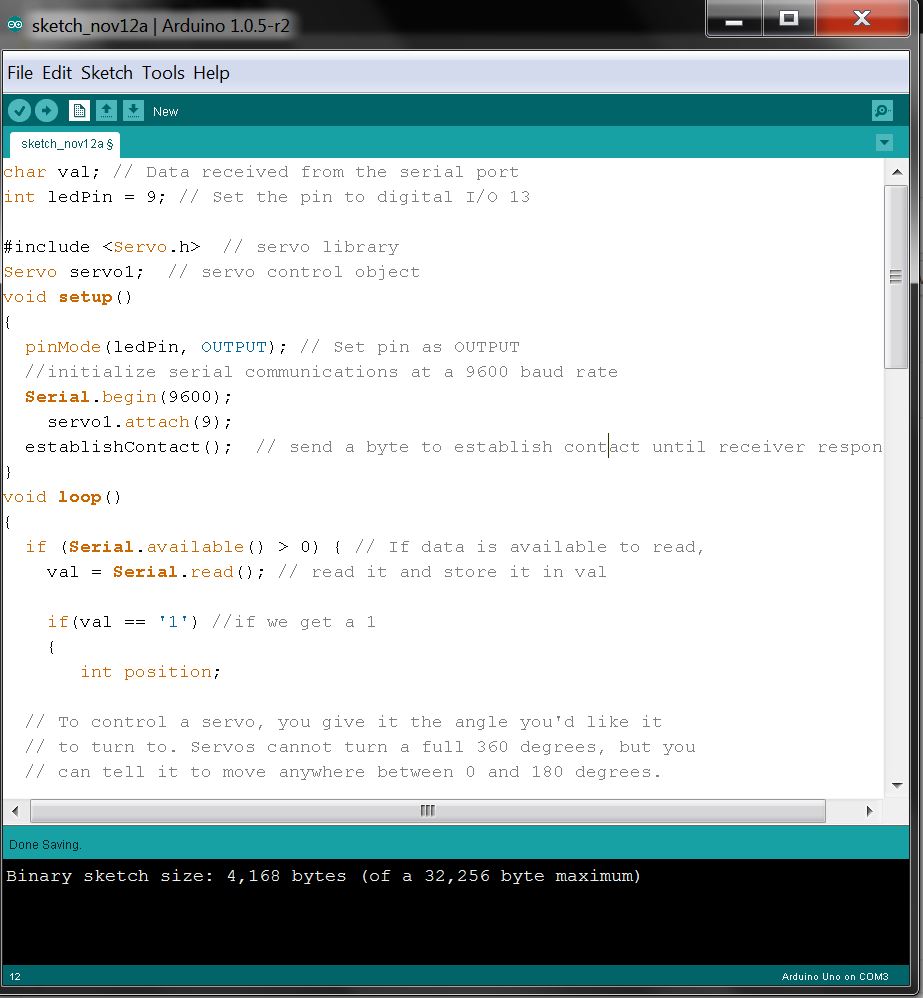The height and width of the screenshot is (998, 923).
Task: Click the Arduino logo in title bar
Action: click(15, 25)
